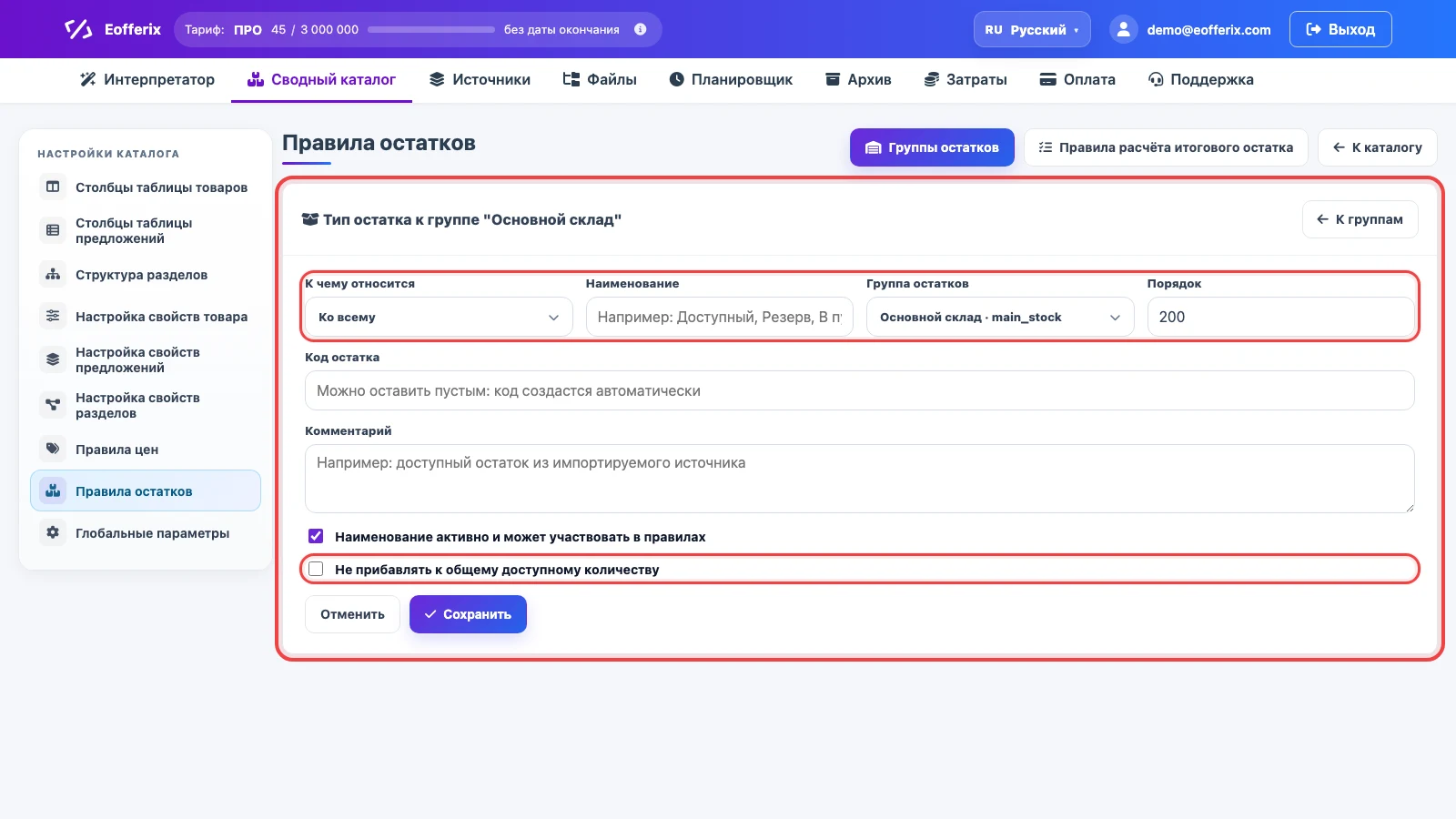Click the demo@eofferix.com account text
Image resolution: width=1456 pixels, height=819 pixels.
(x=1208, y=29)
